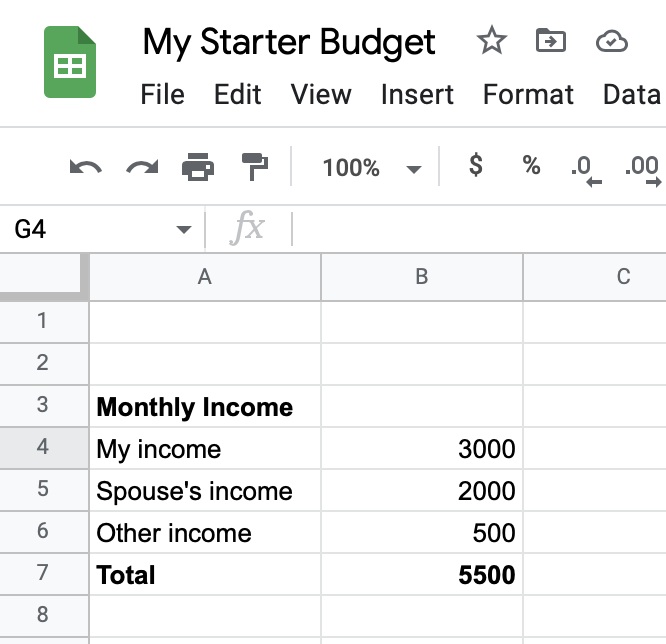
Task: Select row 5 header
Action: point(44,490)
